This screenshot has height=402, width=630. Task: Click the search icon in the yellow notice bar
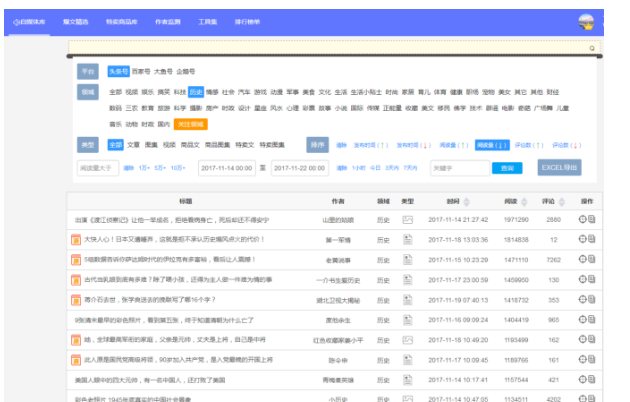[591, 47]
